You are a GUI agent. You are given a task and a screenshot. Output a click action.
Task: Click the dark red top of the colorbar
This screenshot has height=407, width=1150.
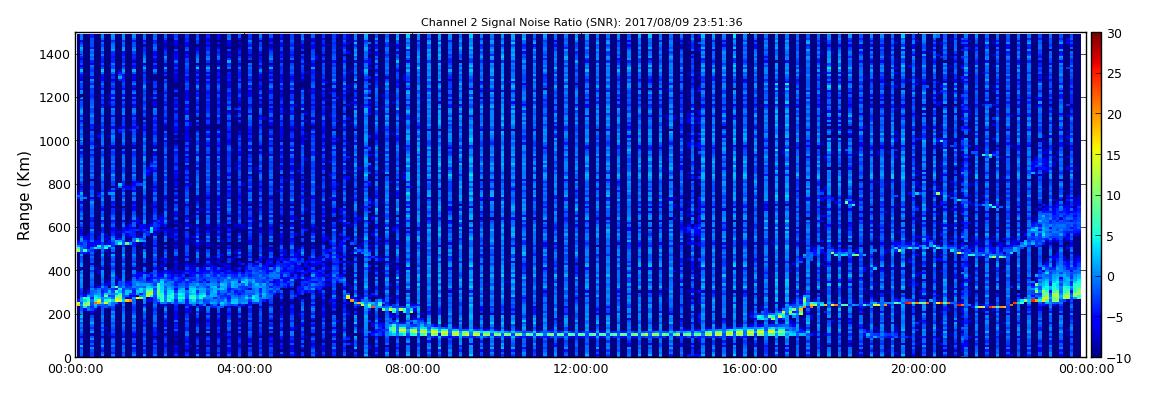pos(1096,39)
